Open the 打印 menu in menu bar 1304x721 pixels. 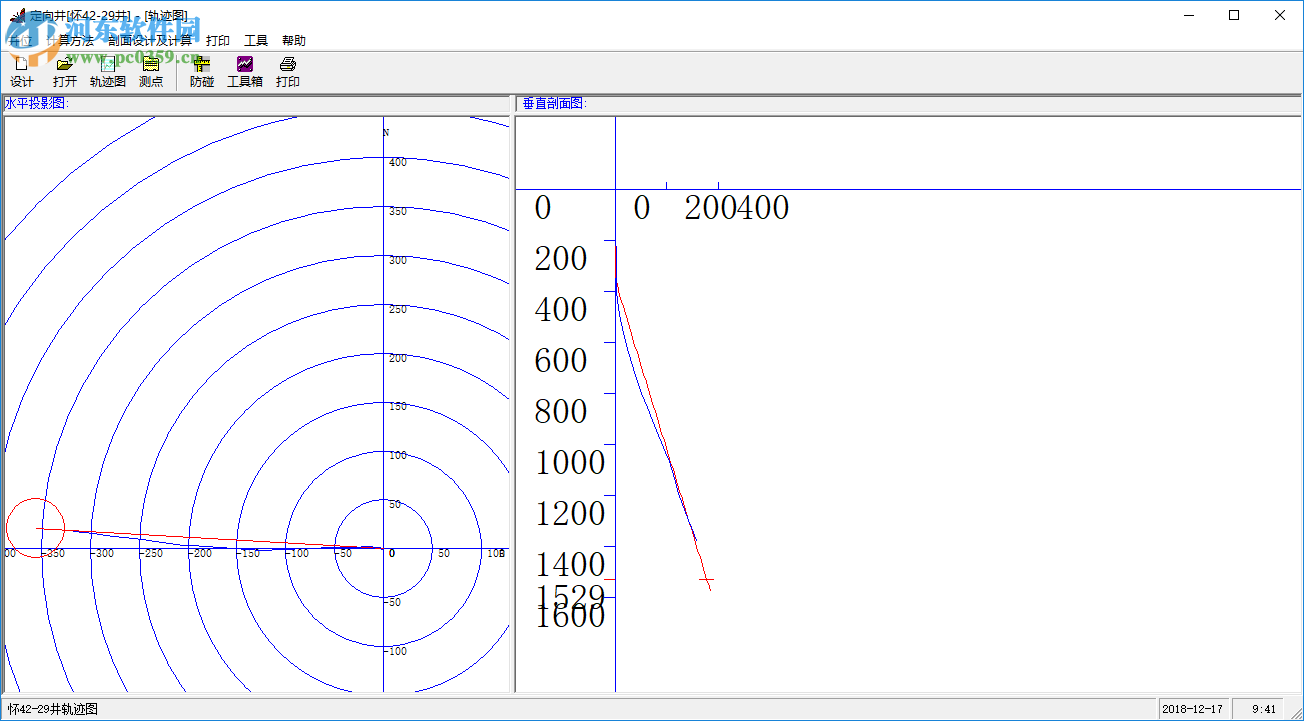[217, 41]
